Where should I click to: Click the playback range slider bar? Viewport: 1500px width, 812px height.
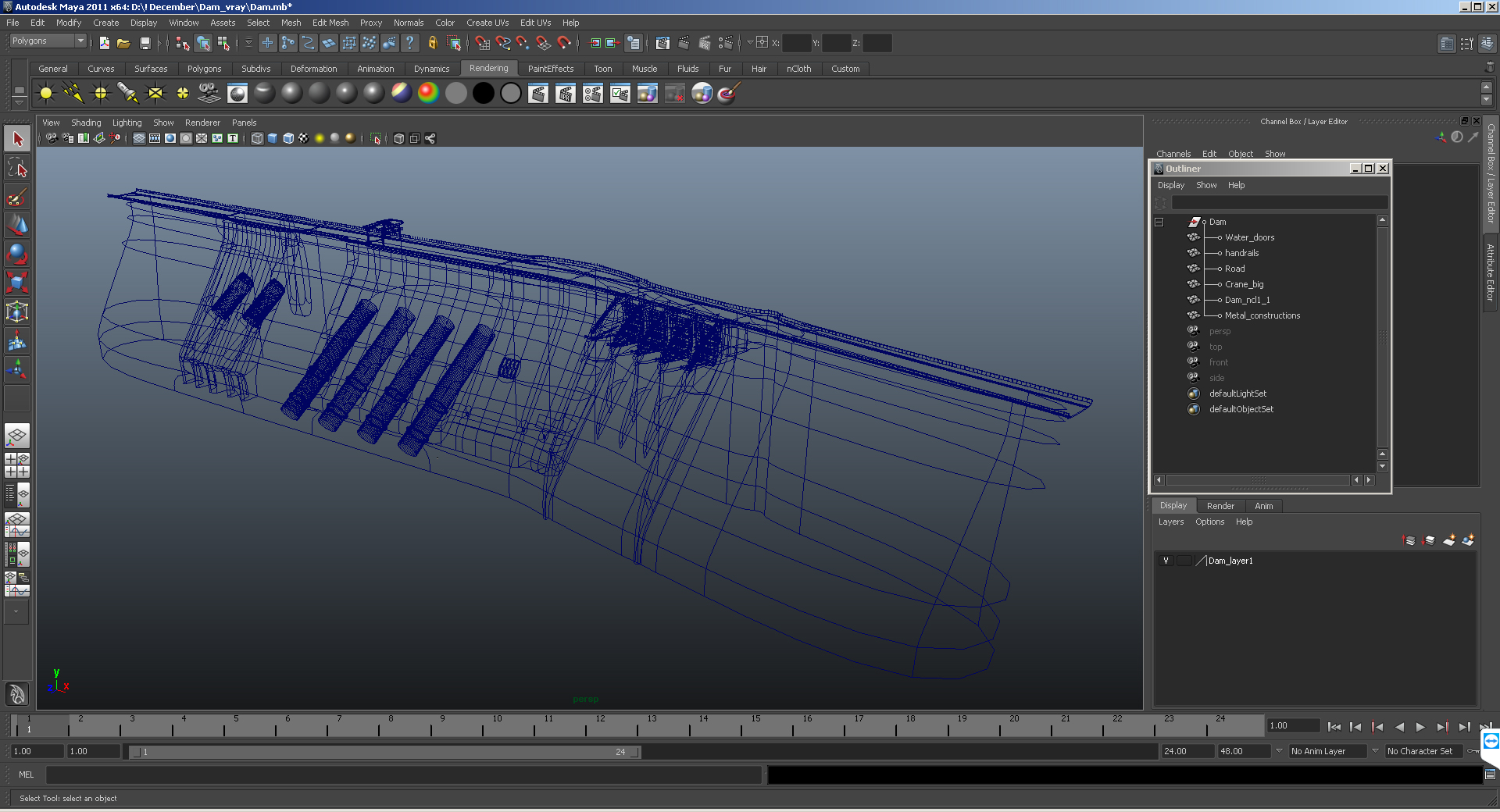pyautogui.click(x=384, y=752)
